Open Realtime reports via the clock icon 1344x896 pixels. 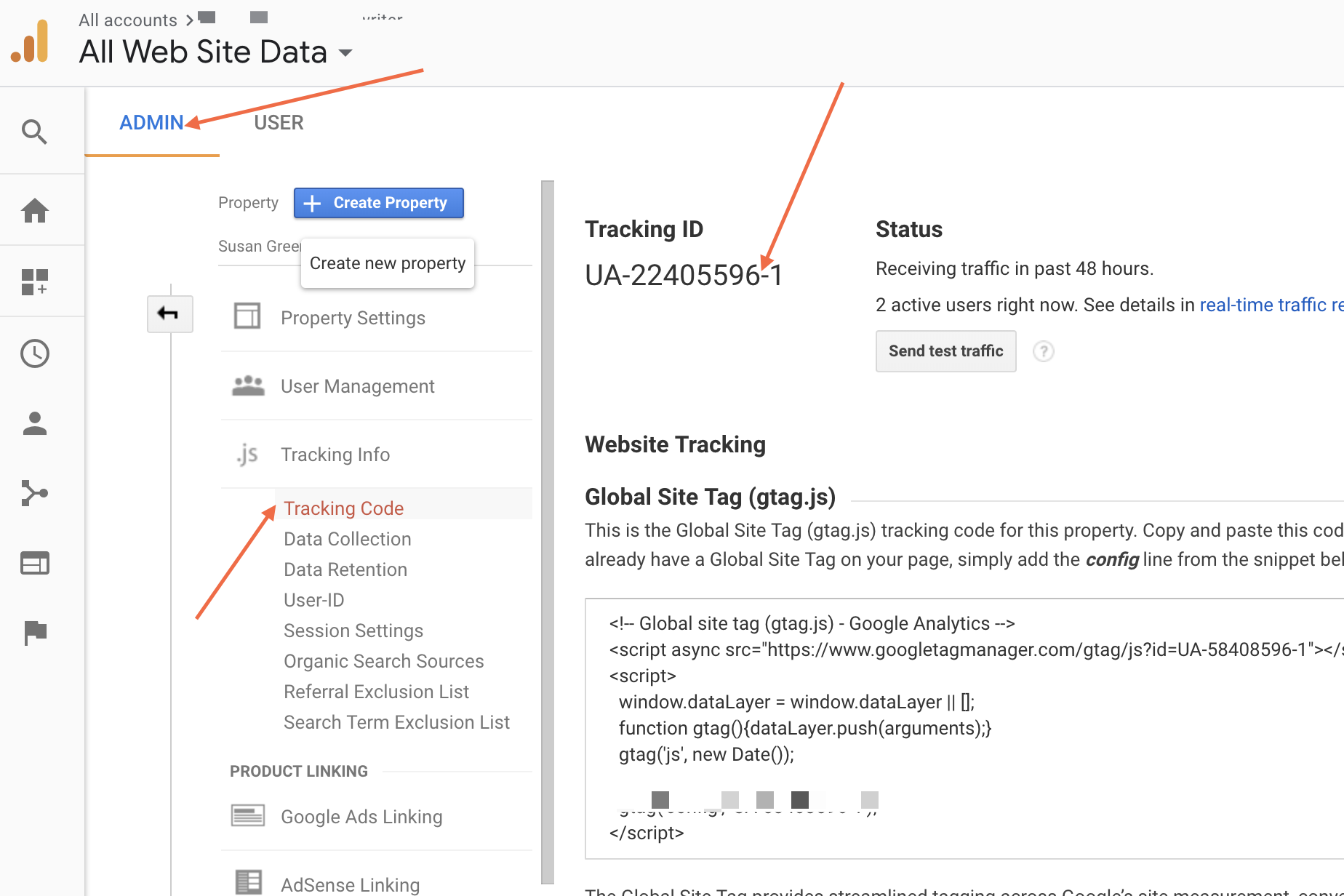pos(35,353)
